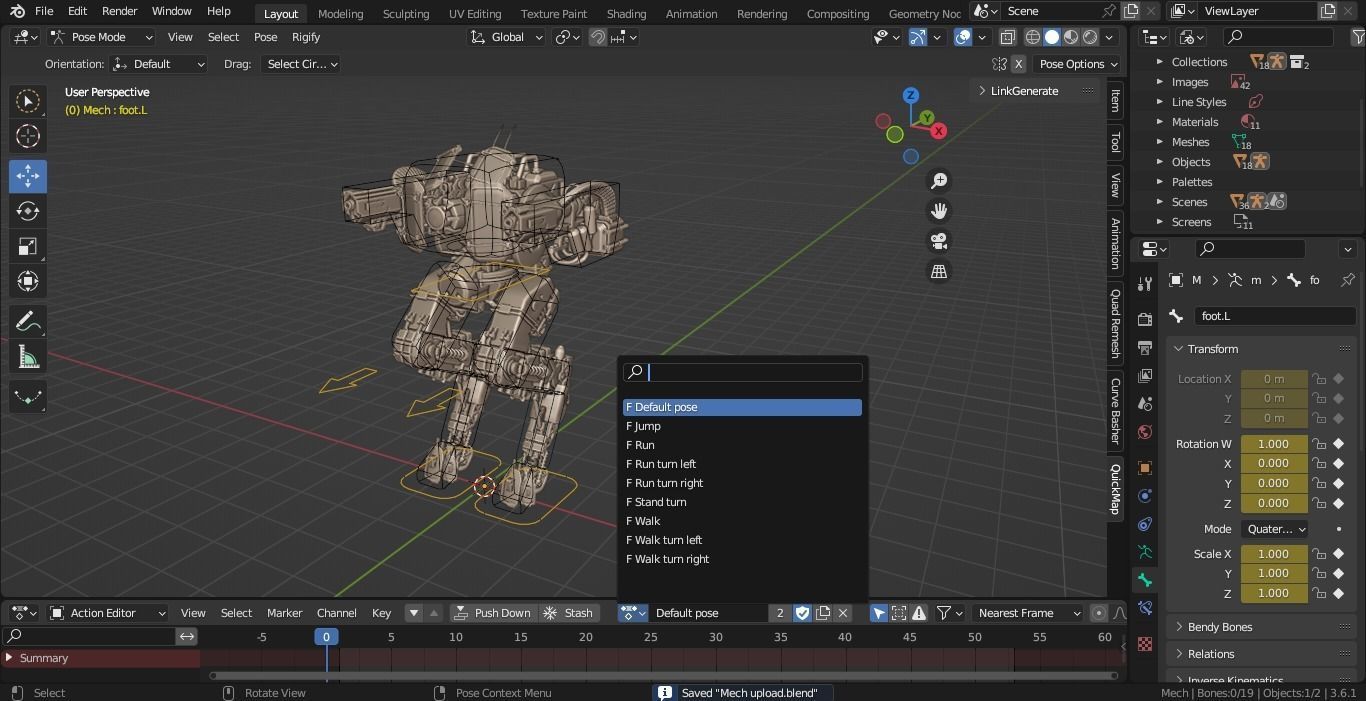Click the Scale X value field

coord(1274,554)
